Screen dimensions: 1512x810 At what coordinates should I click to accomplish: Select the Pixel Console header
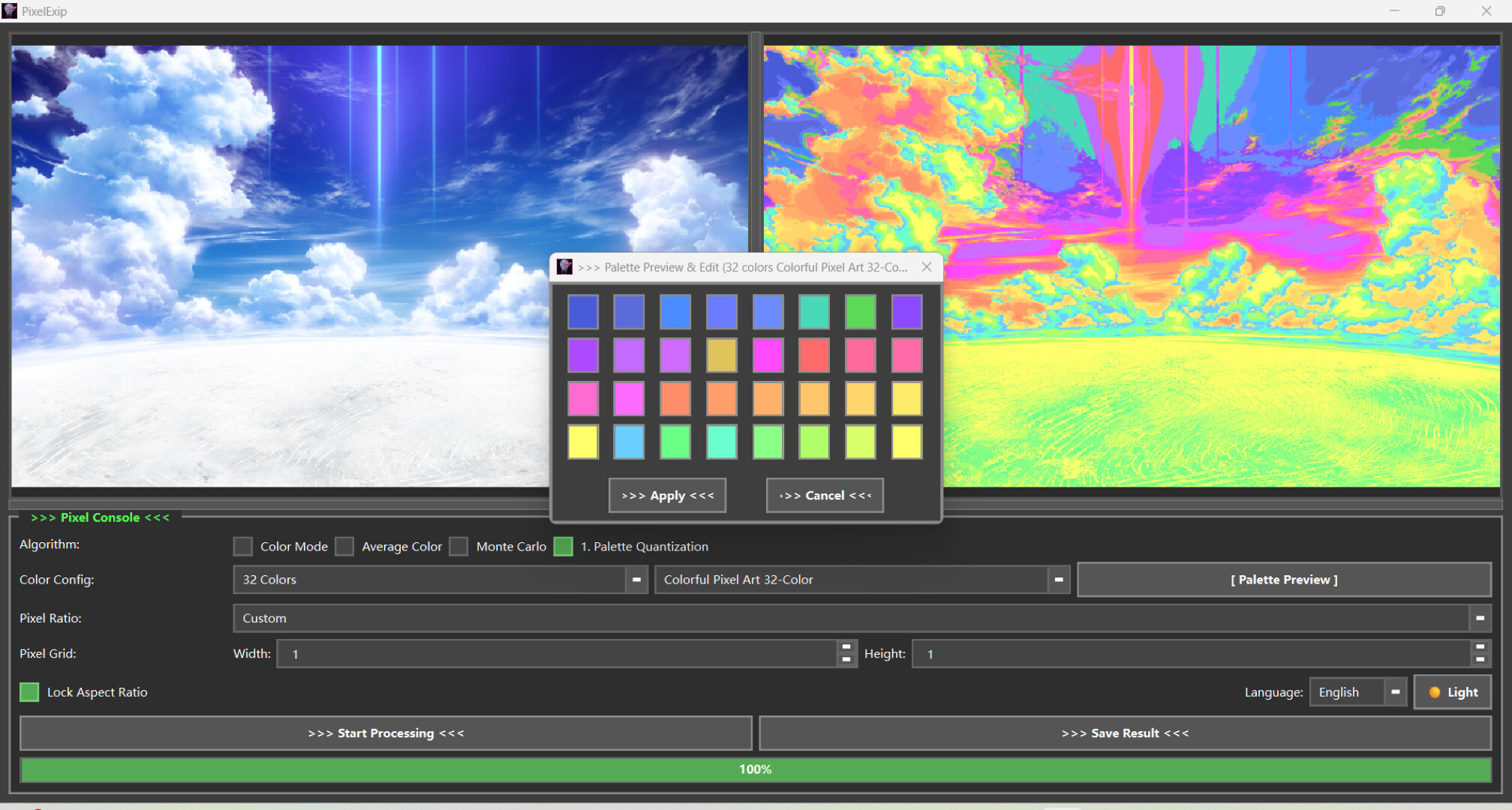click(x=99, y=517)
